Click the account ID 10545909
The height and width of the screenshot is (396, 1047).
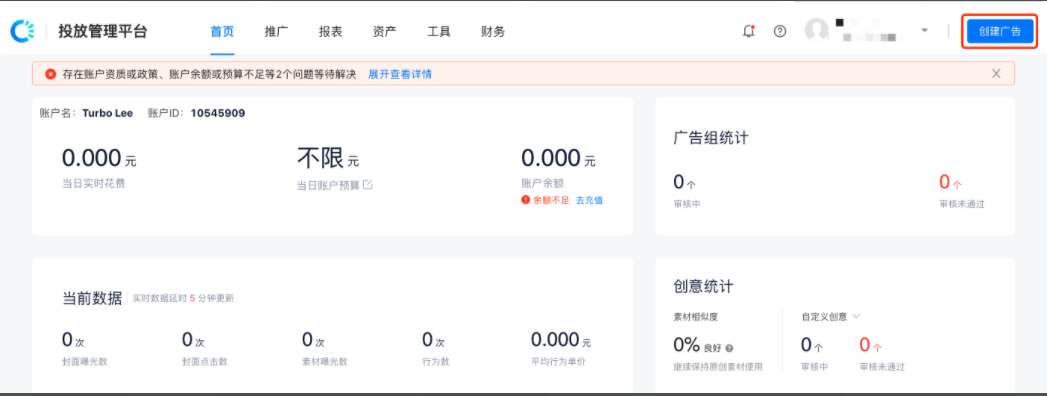(x=218, y=114)
